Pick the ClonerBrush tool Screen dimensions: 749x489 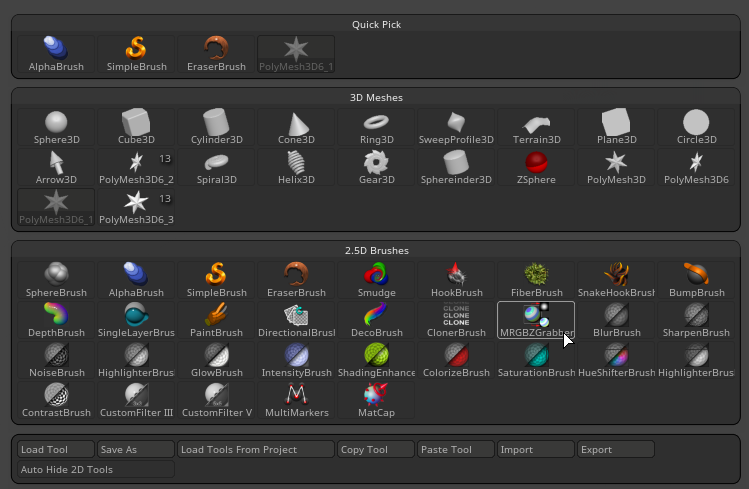tap(456, 319)
